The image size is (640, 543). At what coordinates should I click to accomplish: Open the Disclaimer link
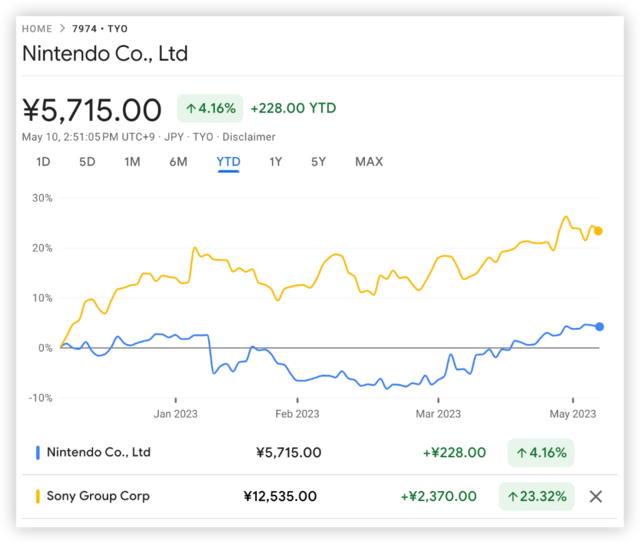250,137
